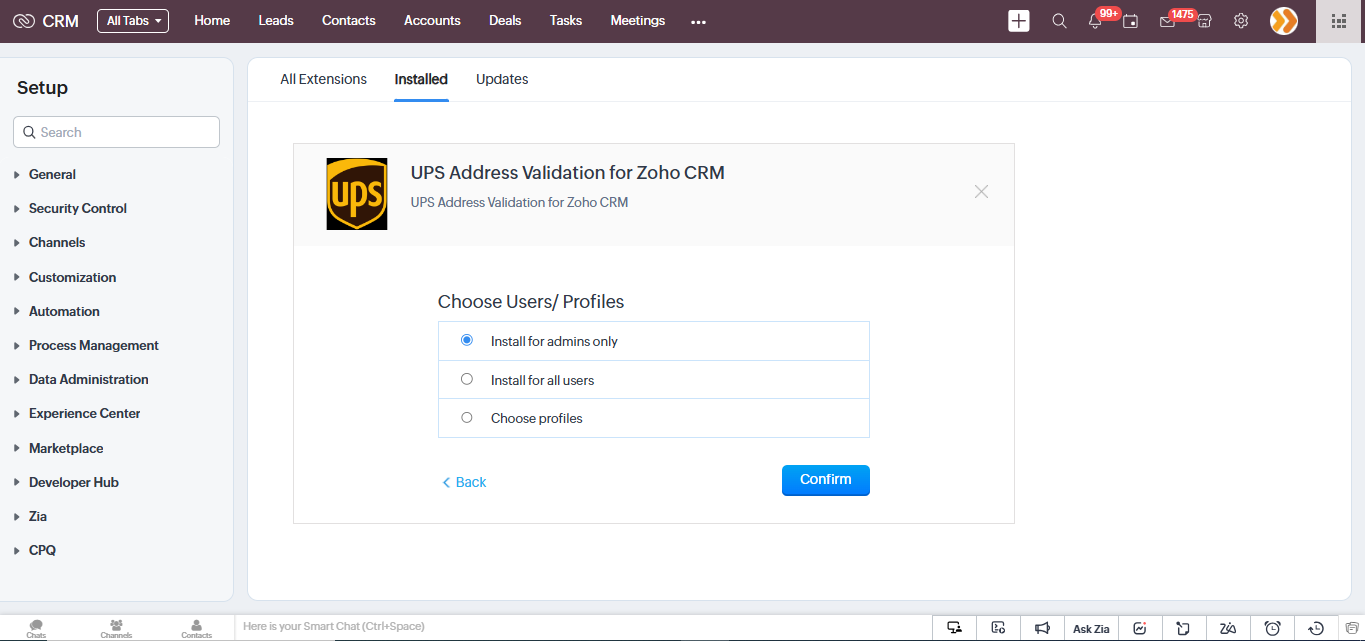Open Channels in the bottom bar
This screenshot has height=641, width=1365.
pyautogui.click(x=116, y=628)
